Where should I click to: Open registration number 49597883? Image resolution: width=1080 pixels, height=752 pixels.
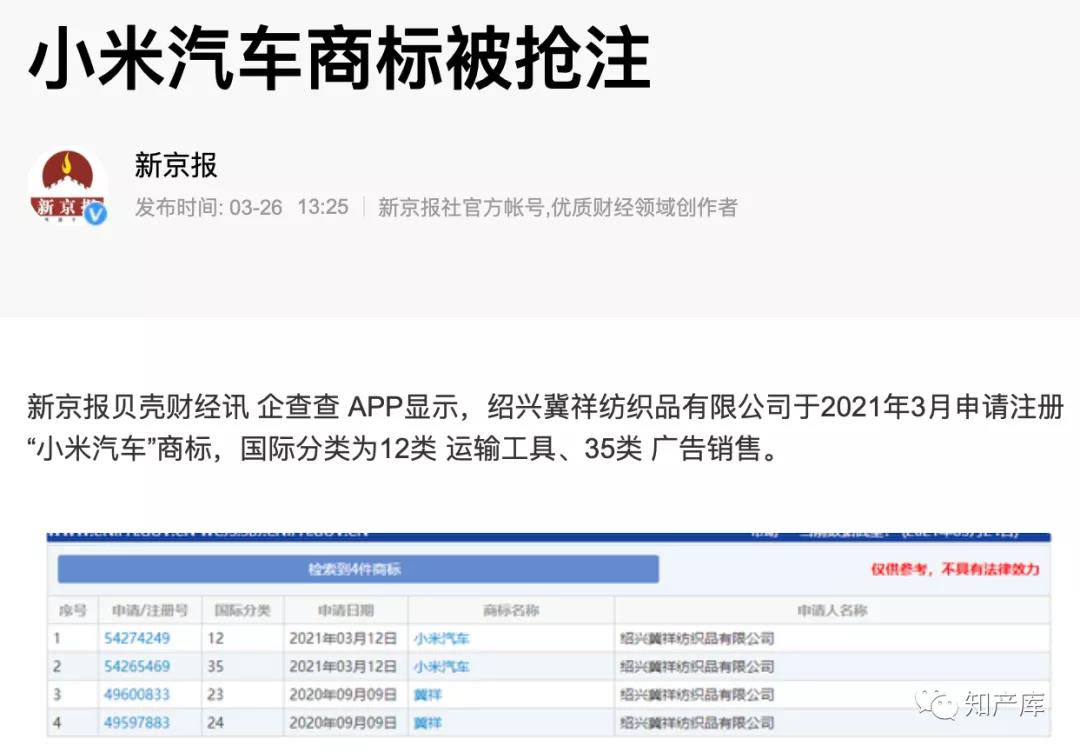click(x=137, y=722)
